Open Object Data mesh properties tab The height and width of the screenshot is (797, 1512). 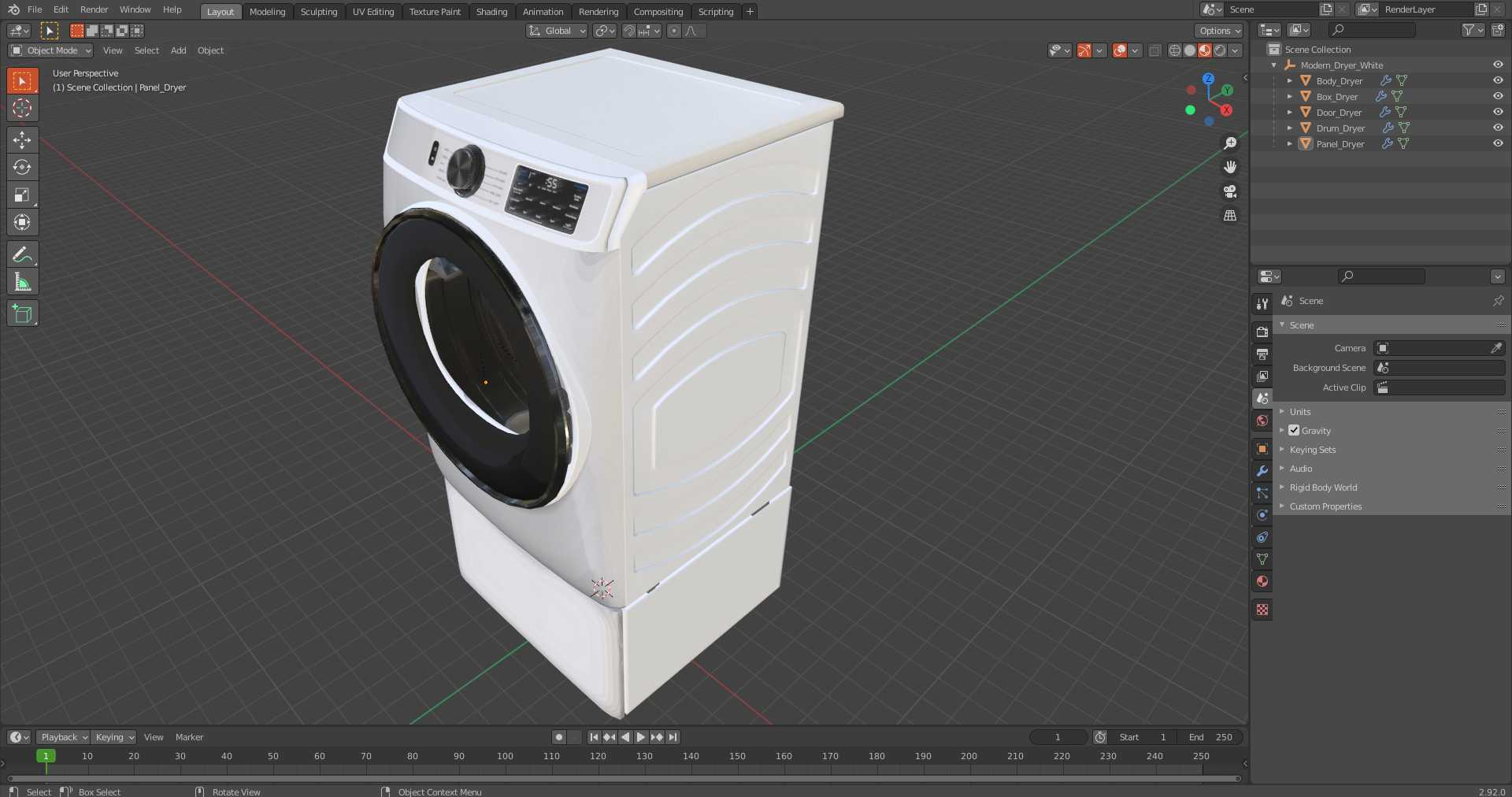1262,559
